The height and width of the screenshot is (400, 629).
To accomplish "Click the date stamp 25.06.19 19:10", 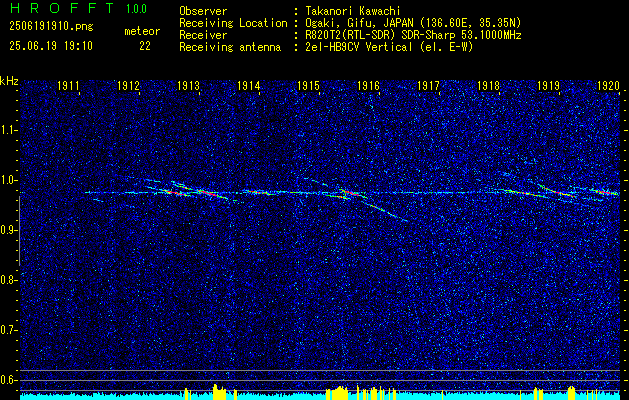I will point(51,46).
